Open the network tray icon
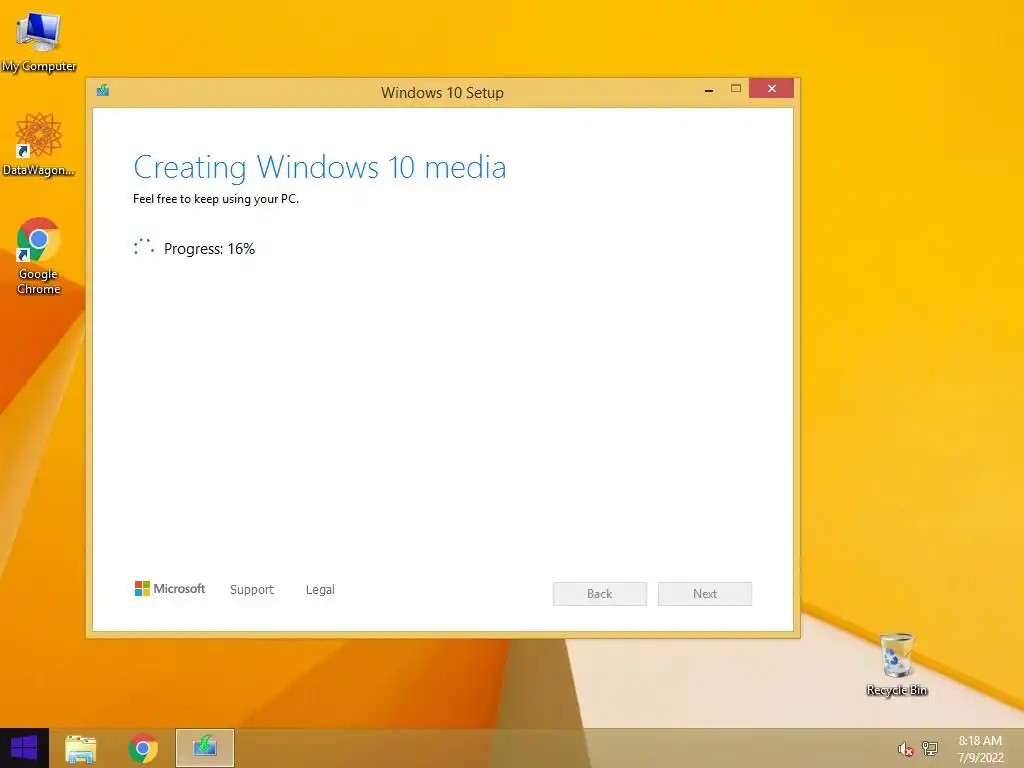 929,749
